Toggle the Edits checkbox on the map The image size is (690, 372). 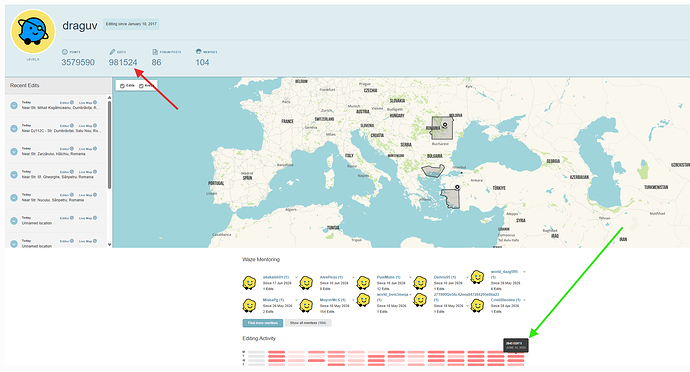tap(122, 86)
